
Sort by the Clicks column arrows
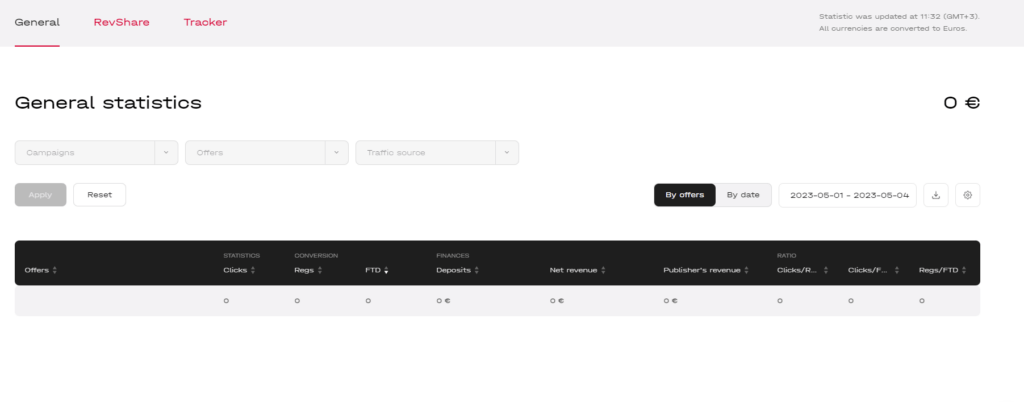pyautogui.click(x=253, y=270)
